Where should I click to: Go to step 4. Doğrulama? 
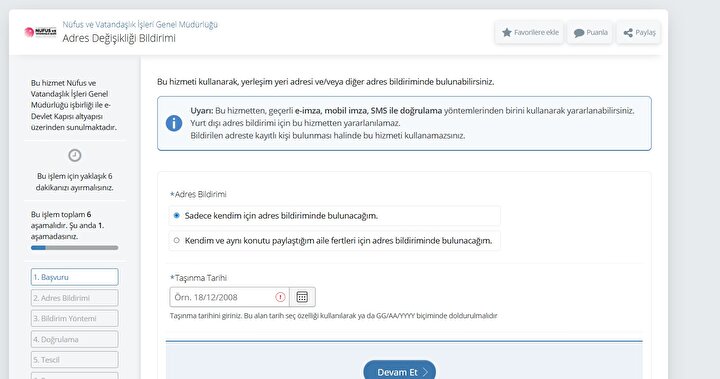tap(74, 339)
